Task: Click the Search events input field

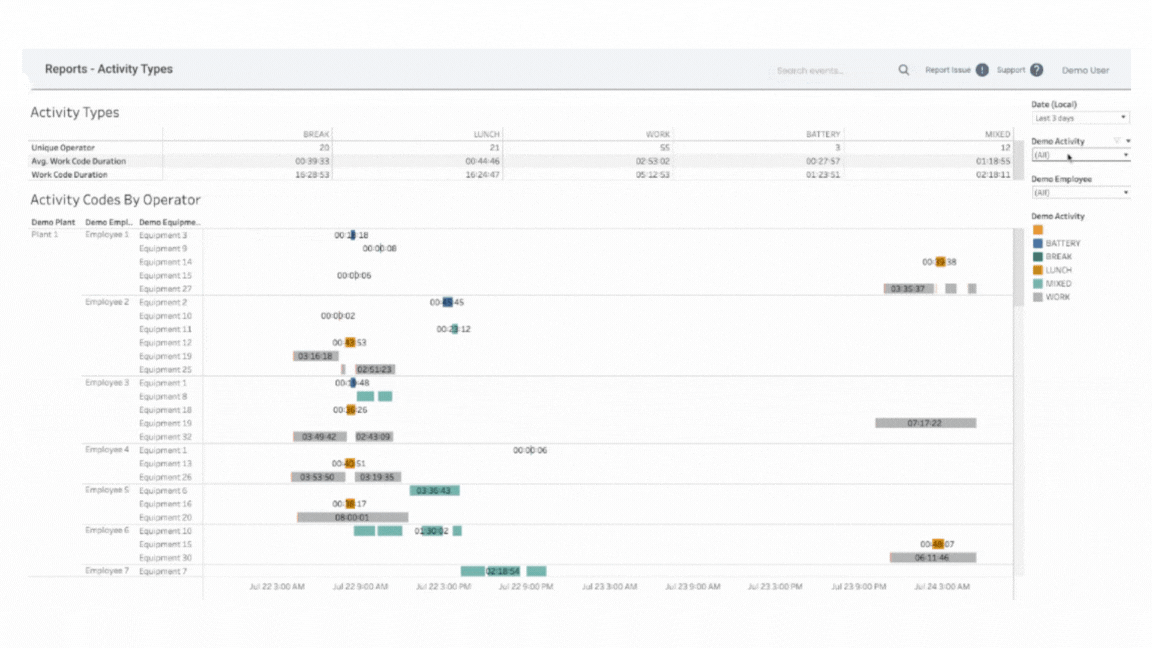Action: tap(820, 69)
